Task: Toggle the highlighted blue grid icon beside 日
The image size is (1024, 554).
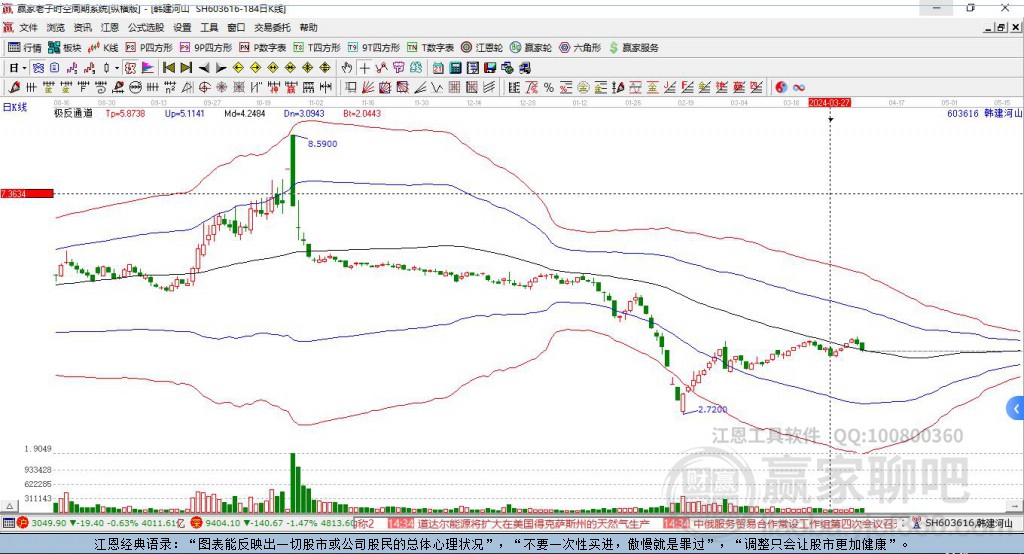Action: click(39, 68)
